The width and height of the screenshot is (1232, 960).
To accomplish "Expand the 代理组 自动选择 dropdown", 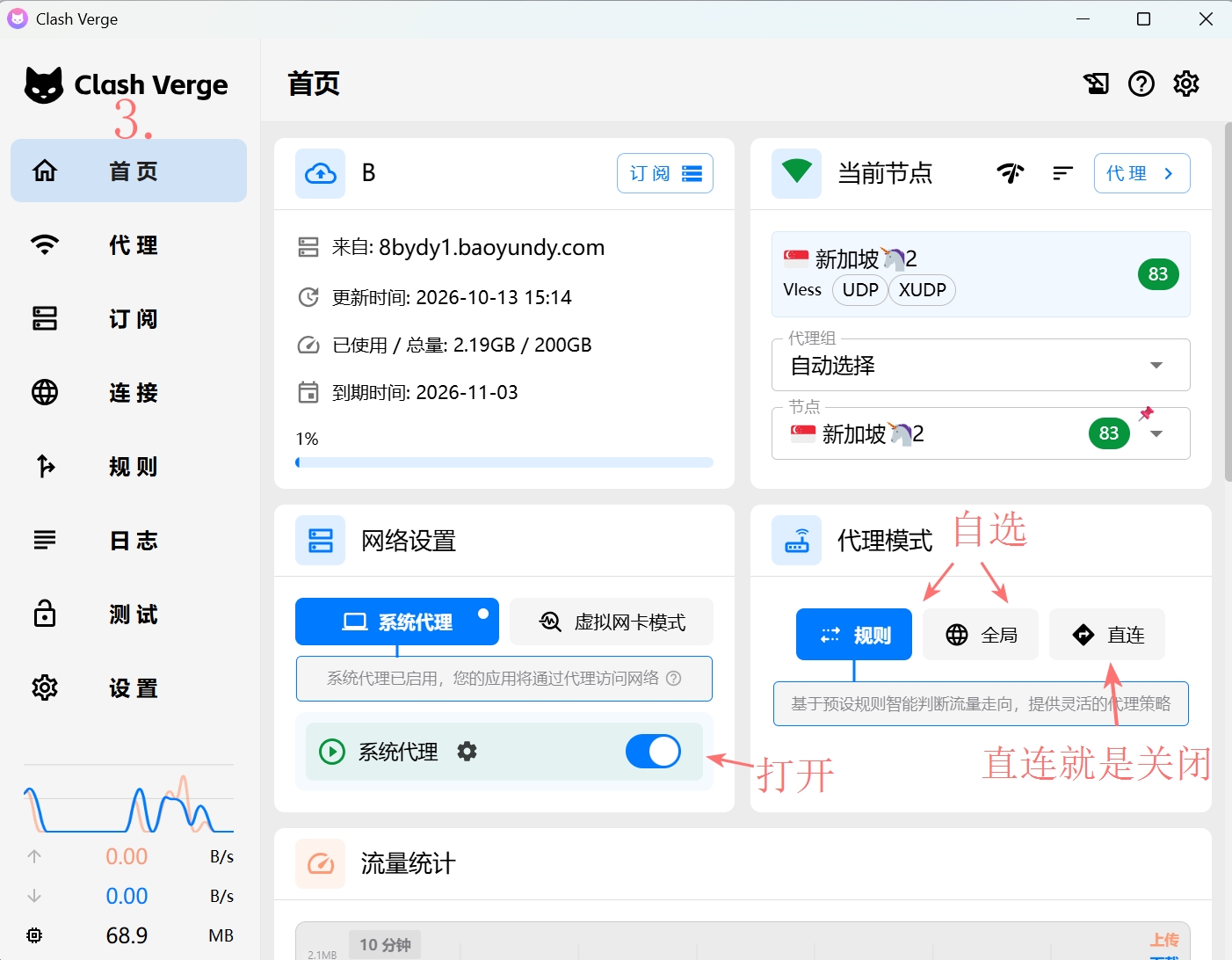I will [981, 365].
